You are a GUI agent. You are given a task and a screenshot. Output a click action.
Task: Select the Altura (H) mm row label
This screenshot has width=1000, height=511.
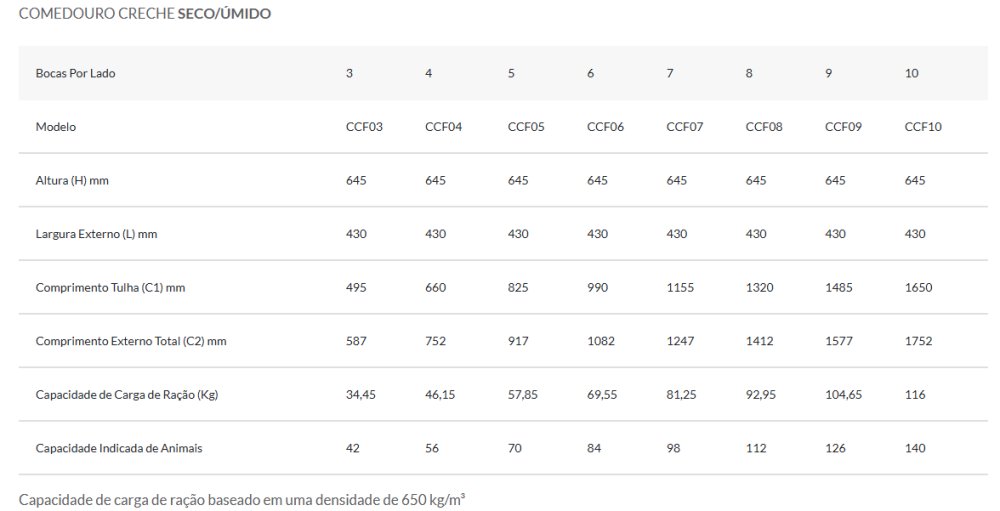(x=72, y=180)
